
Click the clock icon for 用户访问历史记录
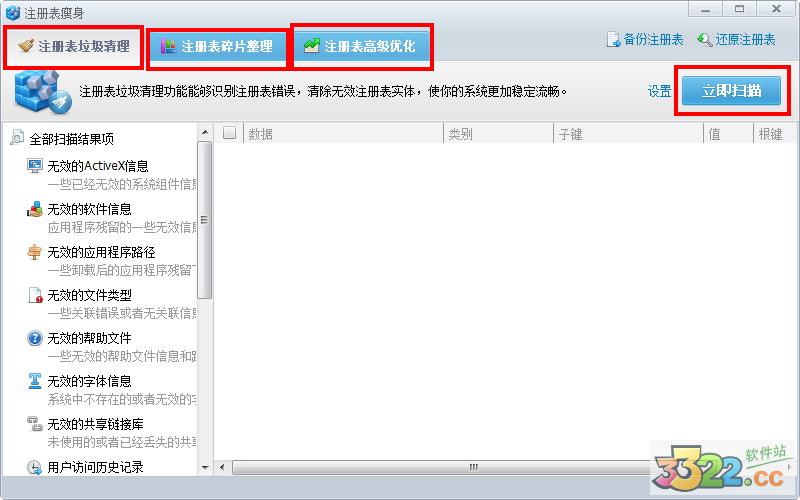[35, 467]
